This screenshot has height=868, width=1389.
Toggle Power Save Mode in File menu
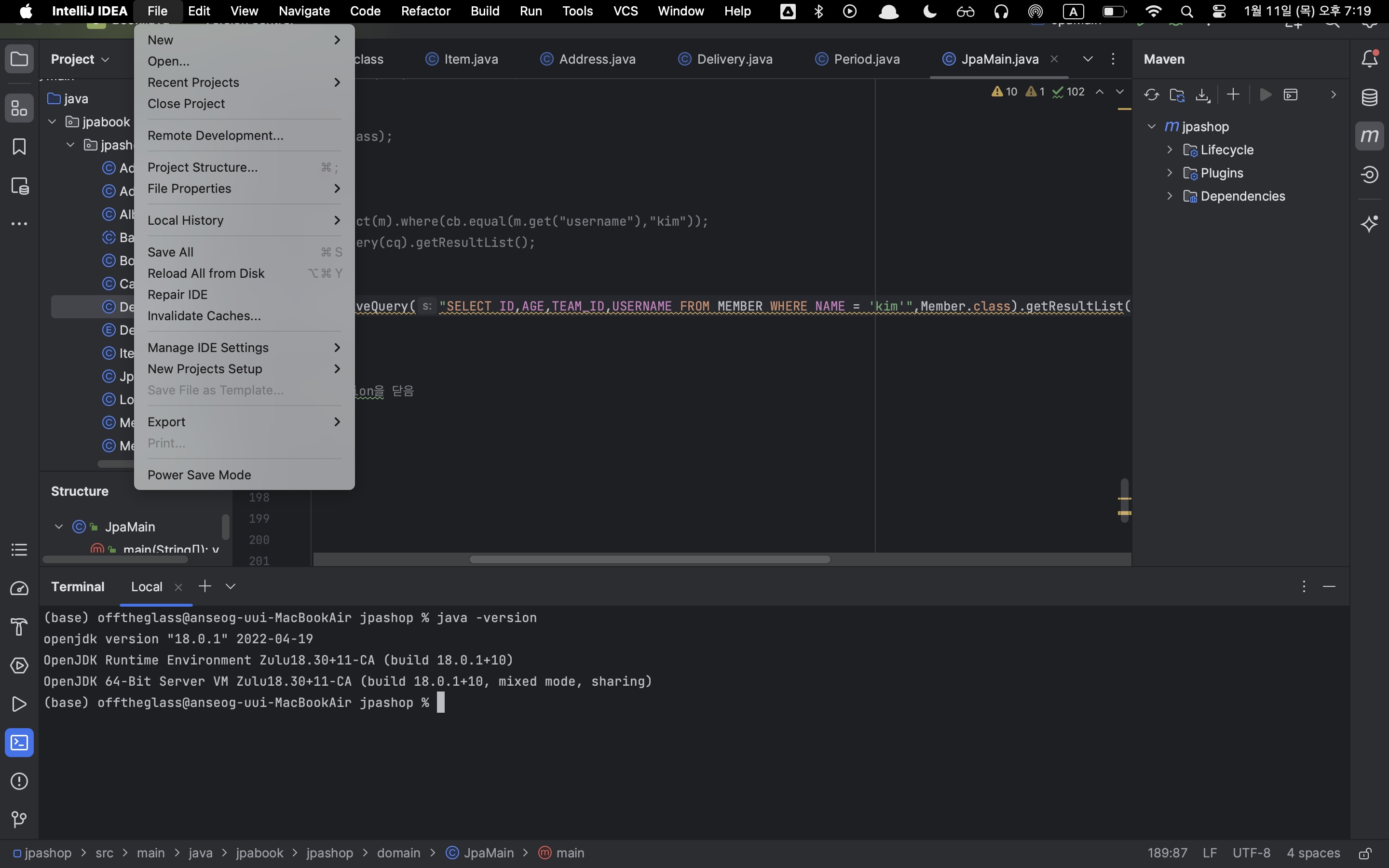pyautogui.click(x=199, y=475)
